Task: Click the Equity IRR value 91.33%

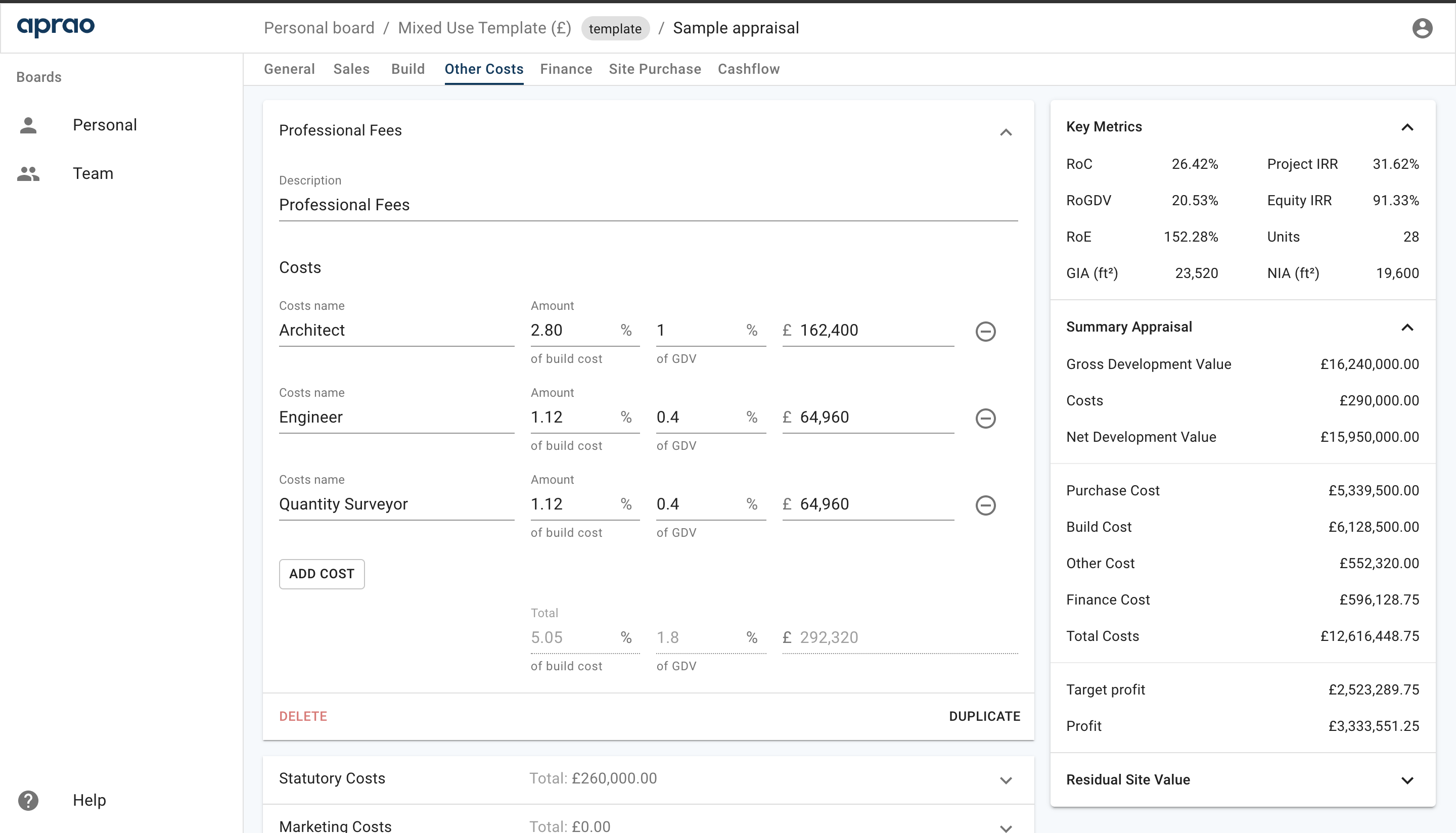Action: (1395, 201)
